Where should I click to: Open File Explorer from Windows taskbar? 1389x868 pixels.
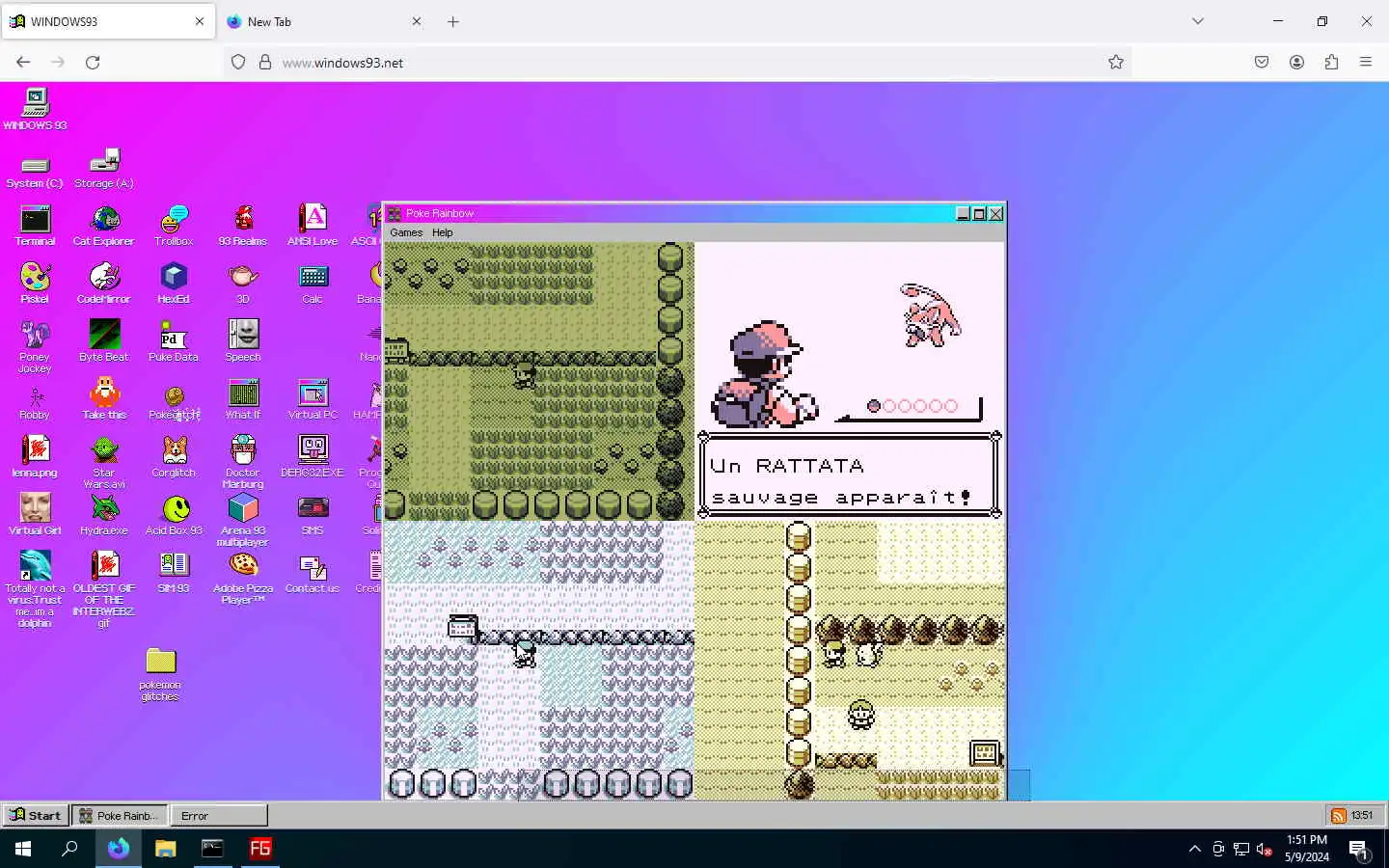[x=165, y=849]
